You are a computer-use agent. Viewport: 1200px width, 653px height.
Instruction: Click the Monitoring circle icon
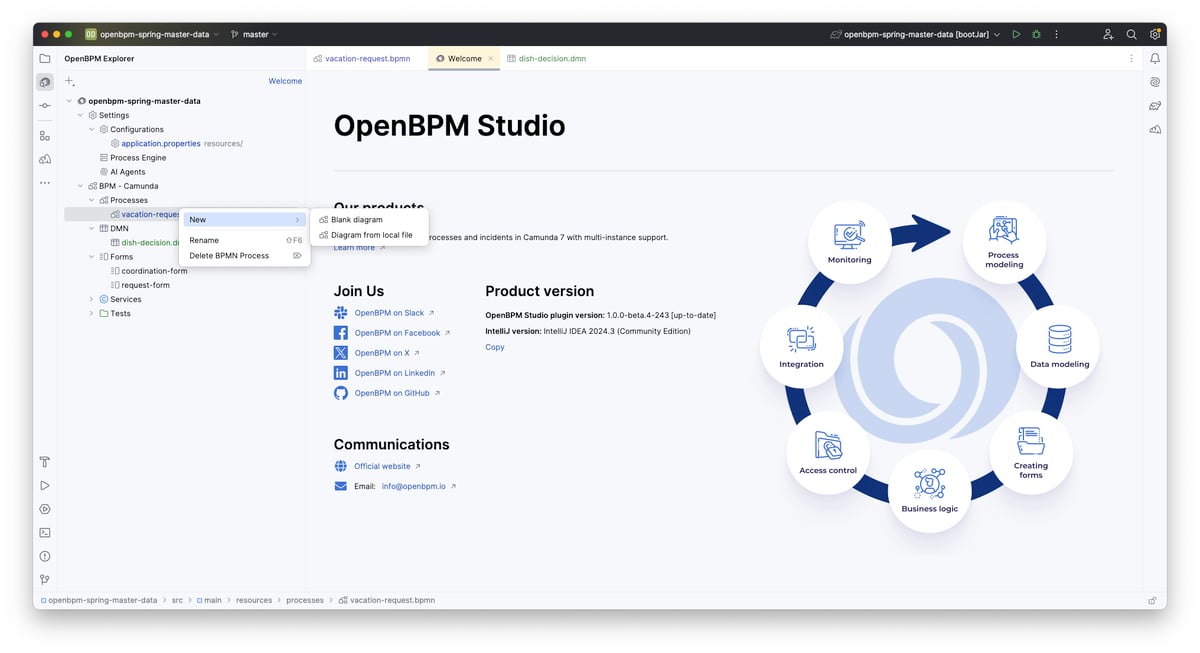(x=849, y=243)
